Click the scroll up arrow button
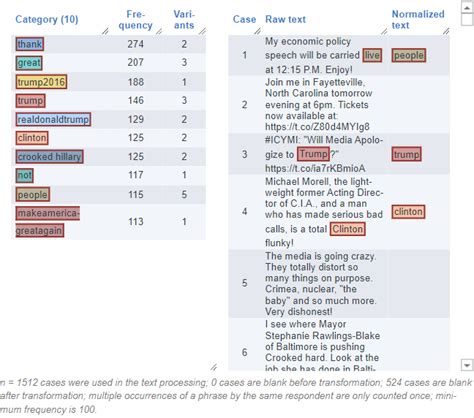 [467, 7]
